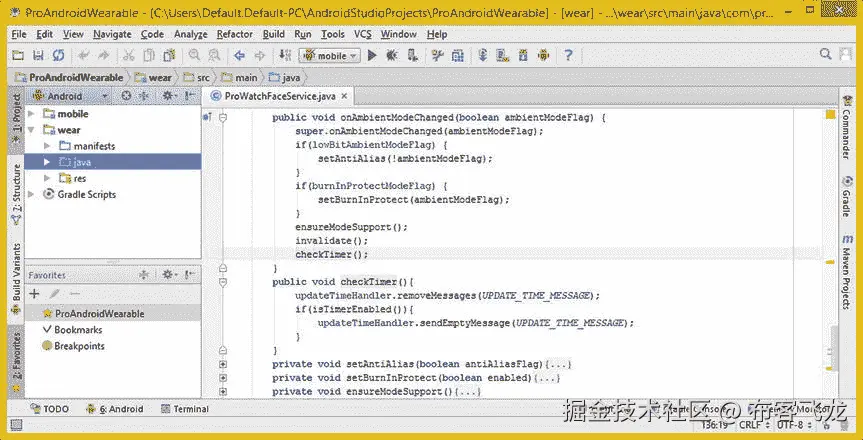The image size is (863, 440).
Task: Click the Make Project build icon
Action: coord(285,55)
